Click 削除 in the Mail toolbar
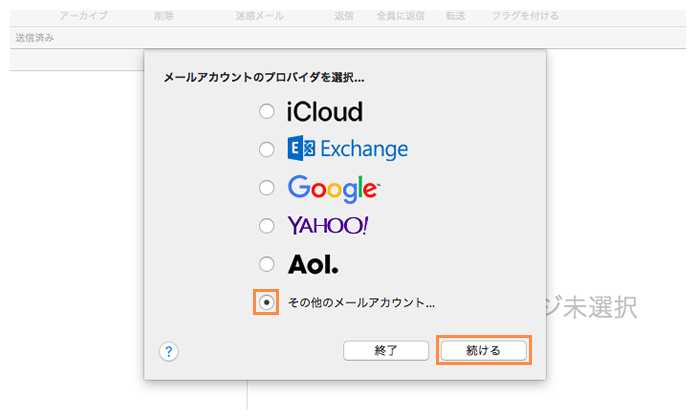Viewport: 696px width, 420px height. tap(164, 16)
